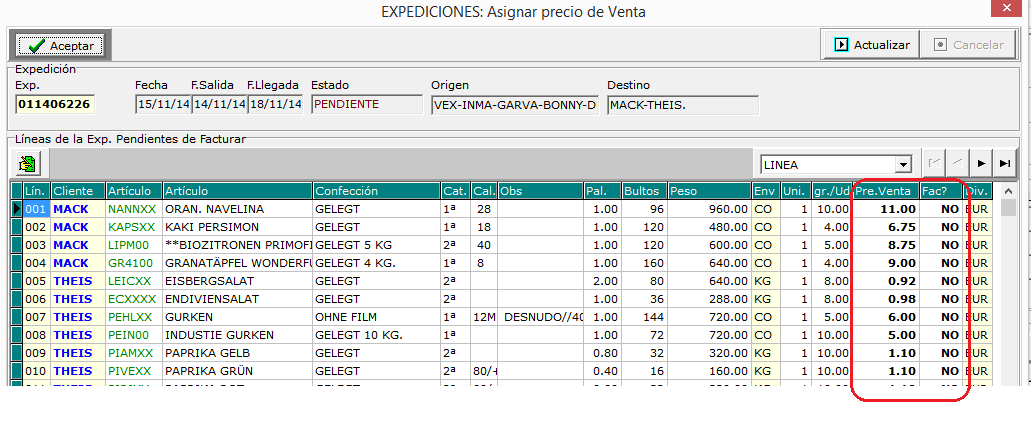
Task: Select the Exp. number field 011406226
Action: pos(54,104)
